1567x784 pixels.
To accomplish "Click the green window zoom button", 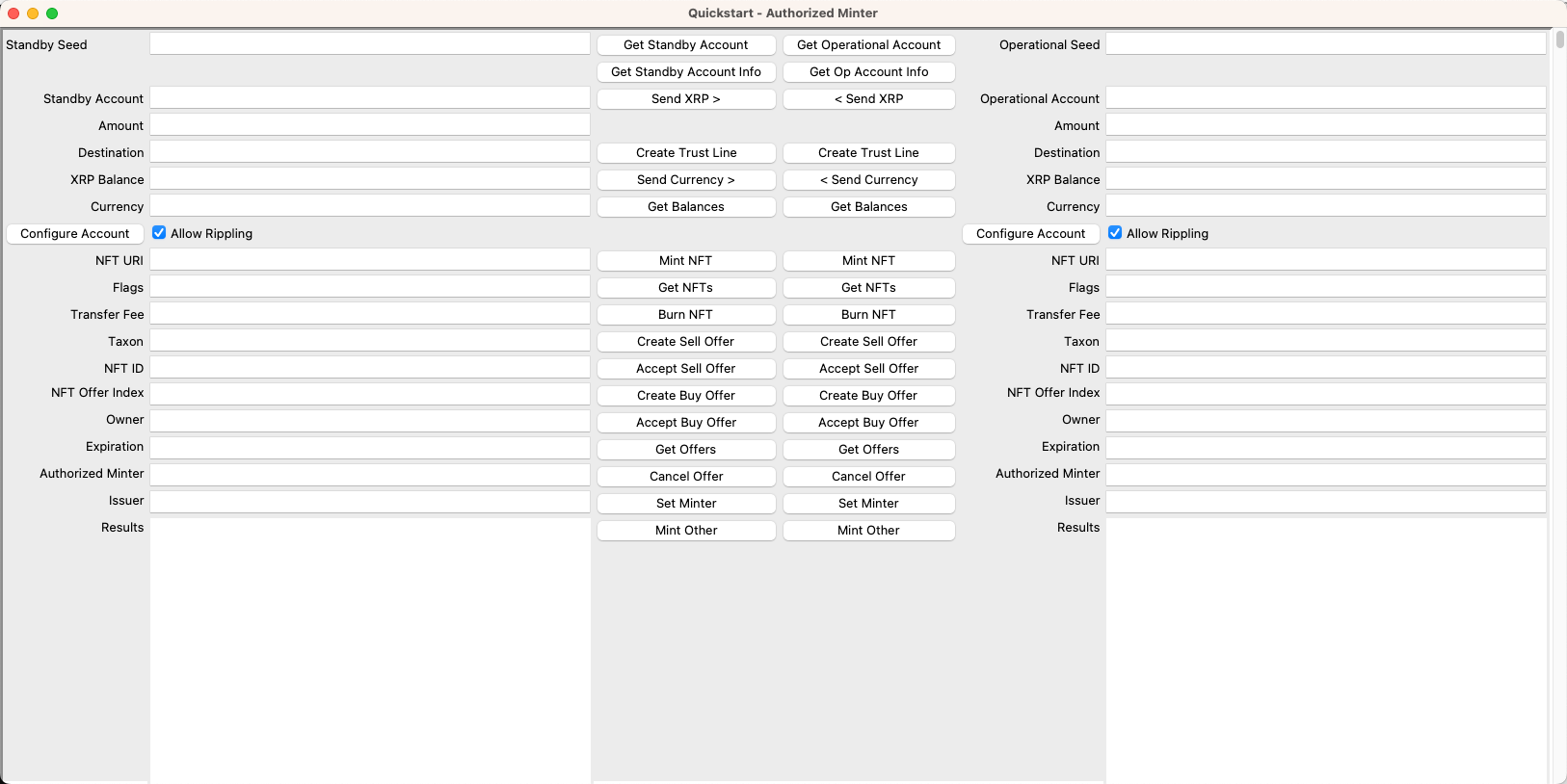I will (52, 13).
